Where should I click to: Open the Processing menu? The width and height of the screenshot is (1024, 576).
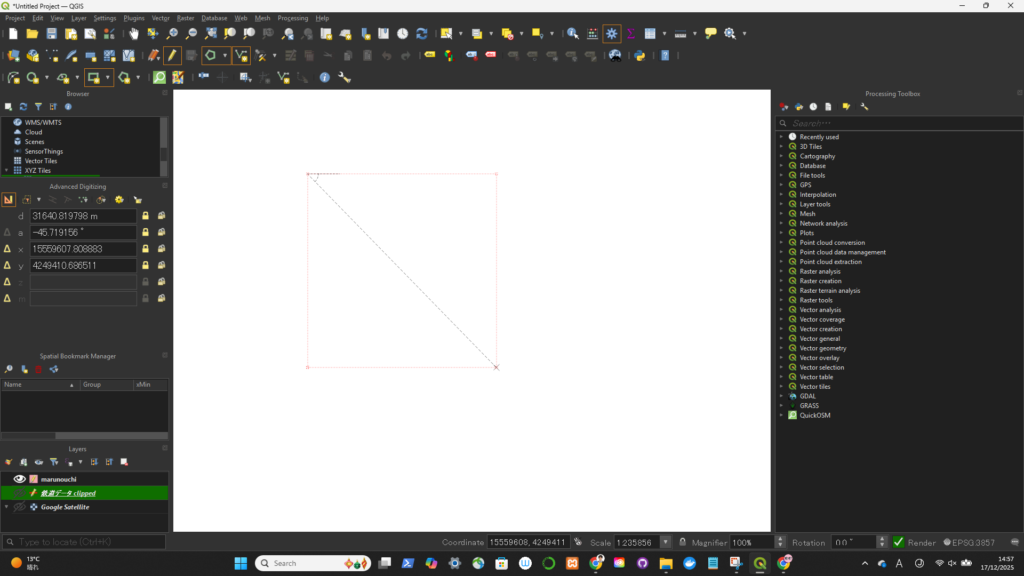[292, 18]
